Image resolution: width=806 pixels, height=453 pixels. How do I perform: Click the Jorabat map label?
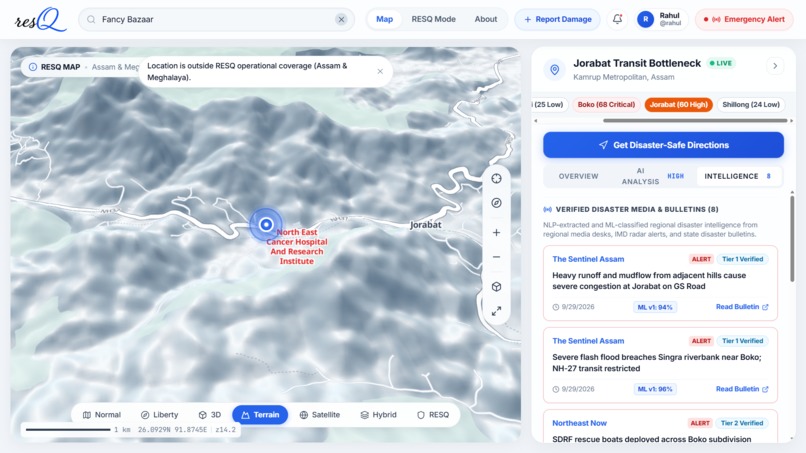425,225
